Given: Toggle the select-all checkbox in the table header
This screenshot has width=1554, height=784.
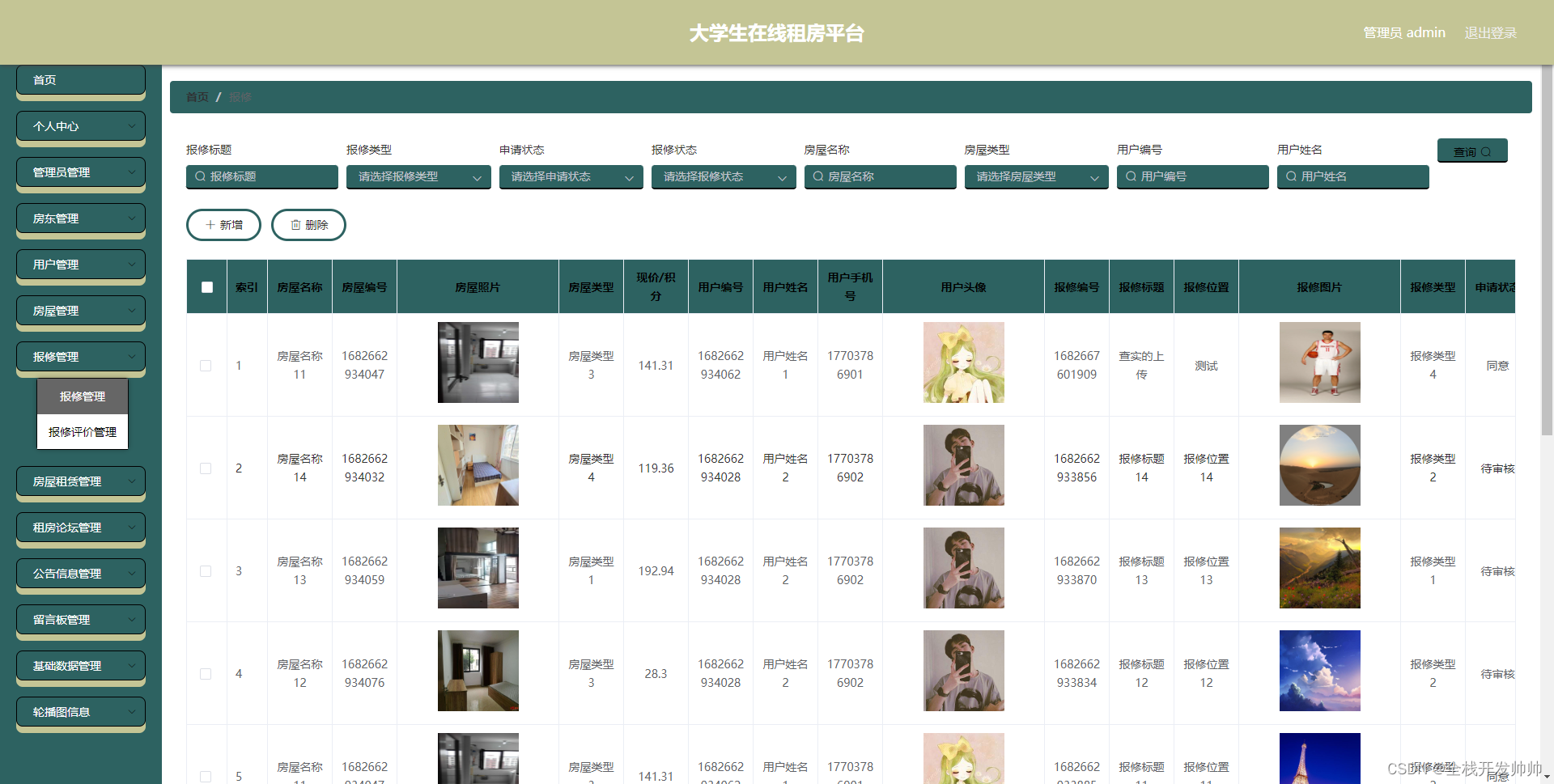Looking at the screenshot, I should (x=206, y=286).
